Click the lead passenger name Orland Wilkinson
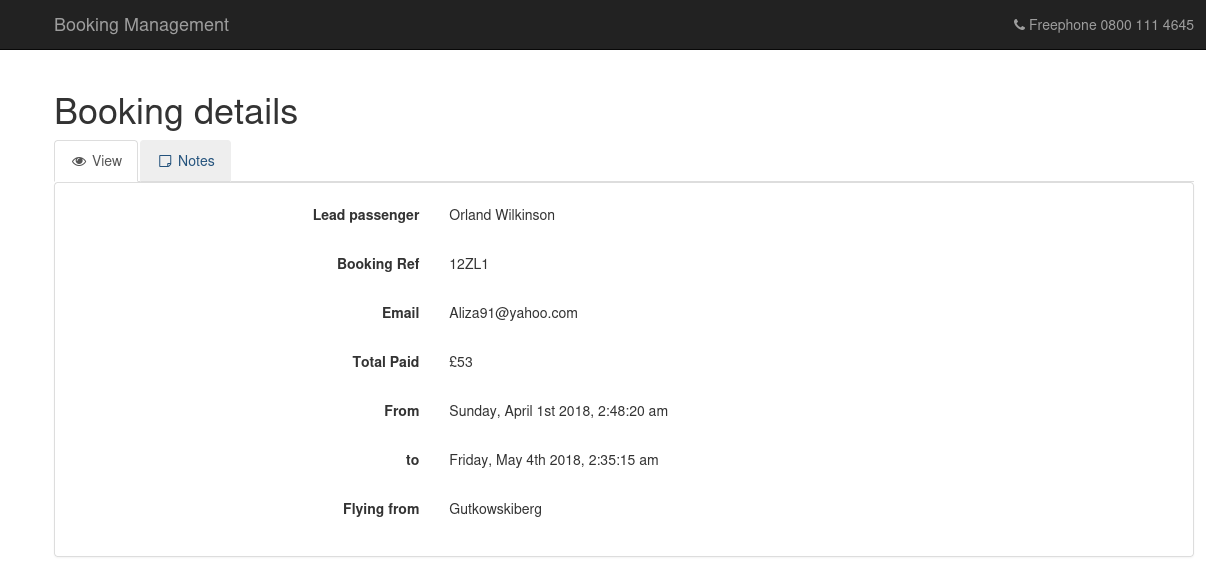 502,215
